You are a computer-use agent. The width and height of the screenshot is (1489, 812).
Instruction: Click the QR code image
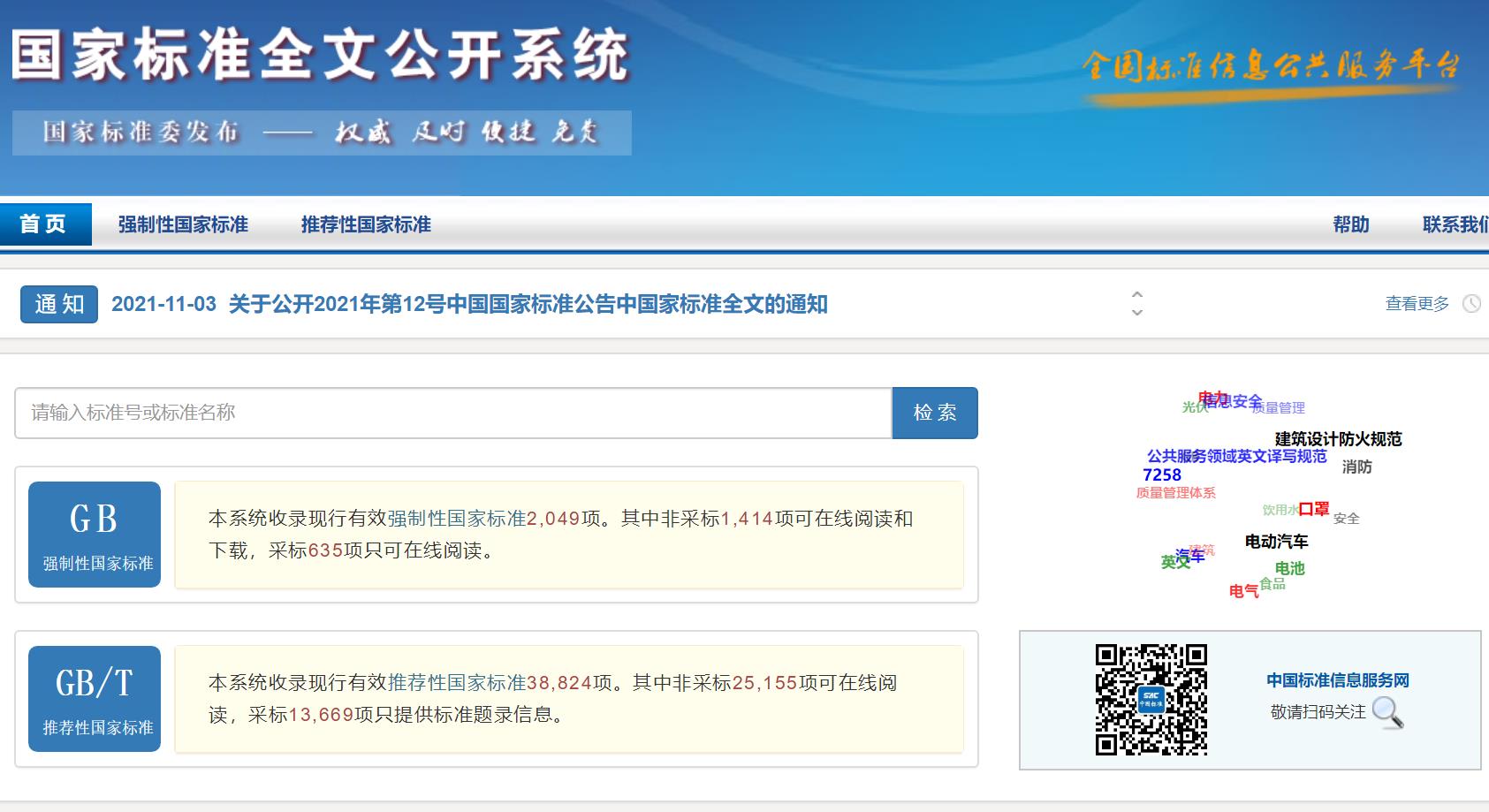[x=1151, y=700]
